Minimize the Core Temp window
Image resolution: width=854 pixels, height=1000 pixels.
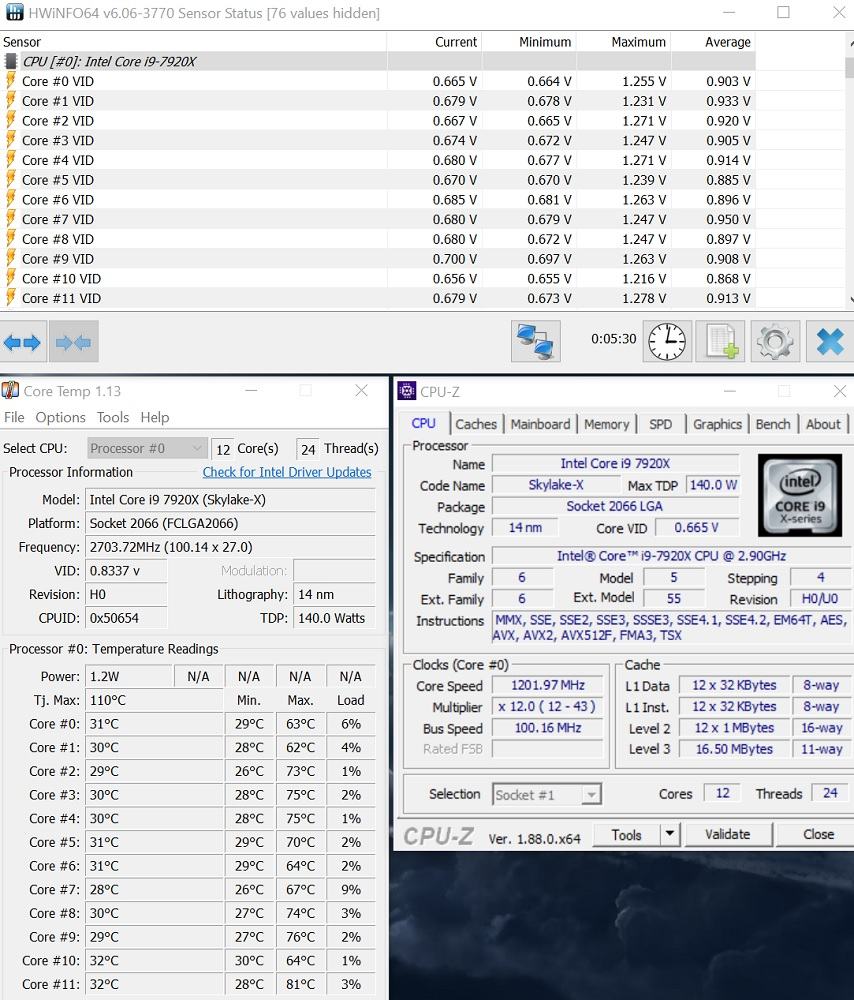pyautogui.click(x=251, y=390)
